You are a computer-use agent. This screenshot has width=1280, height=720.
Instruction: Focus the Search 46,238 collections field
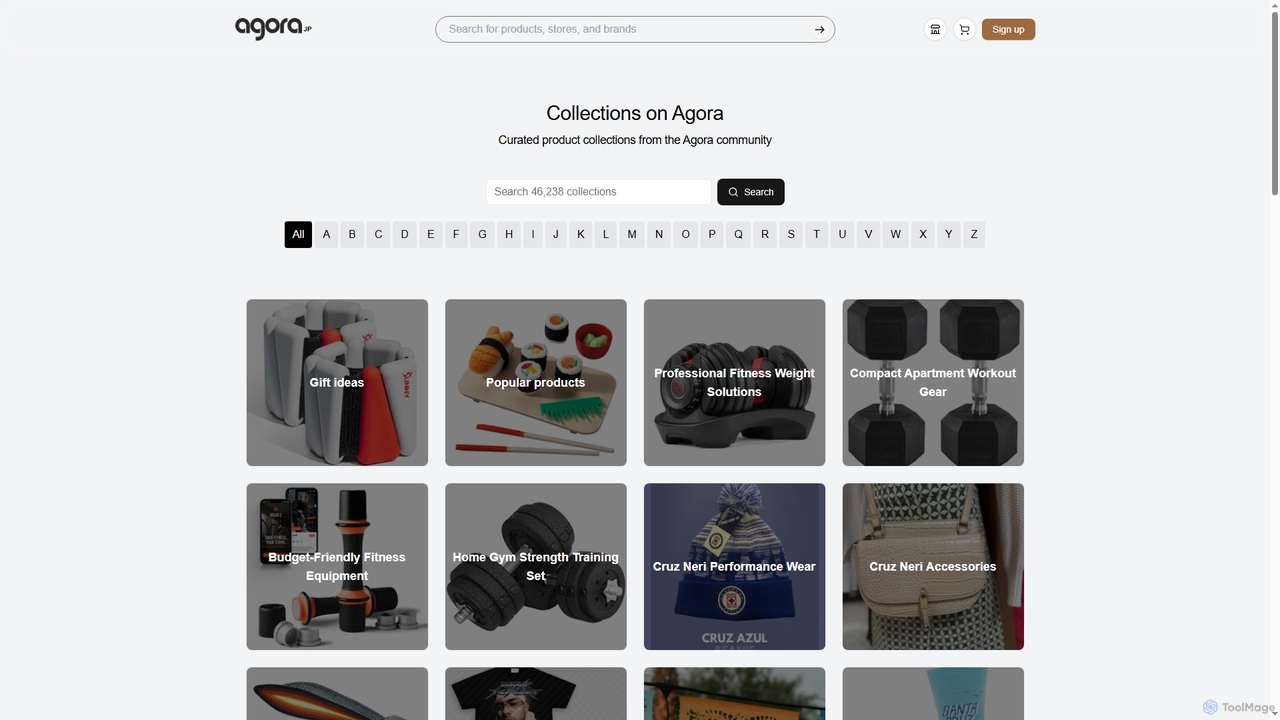click(599, 192)
